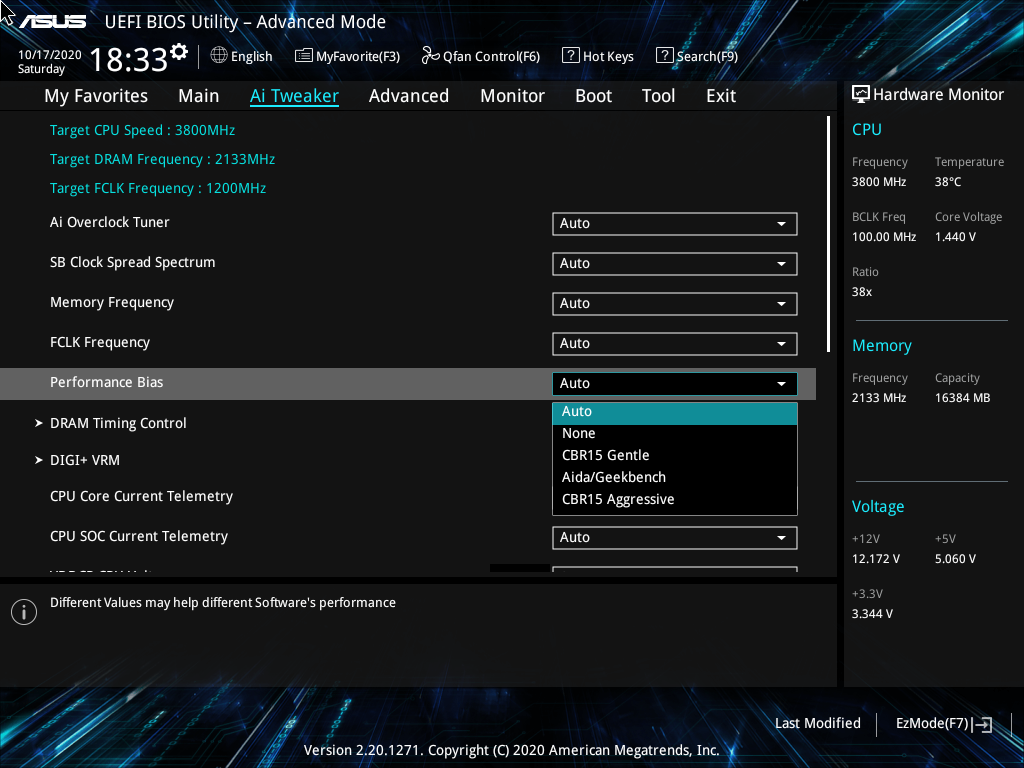Click the info icon beside help text
1024x768 pixels.
pyautogui.click(x=24, y=612)
